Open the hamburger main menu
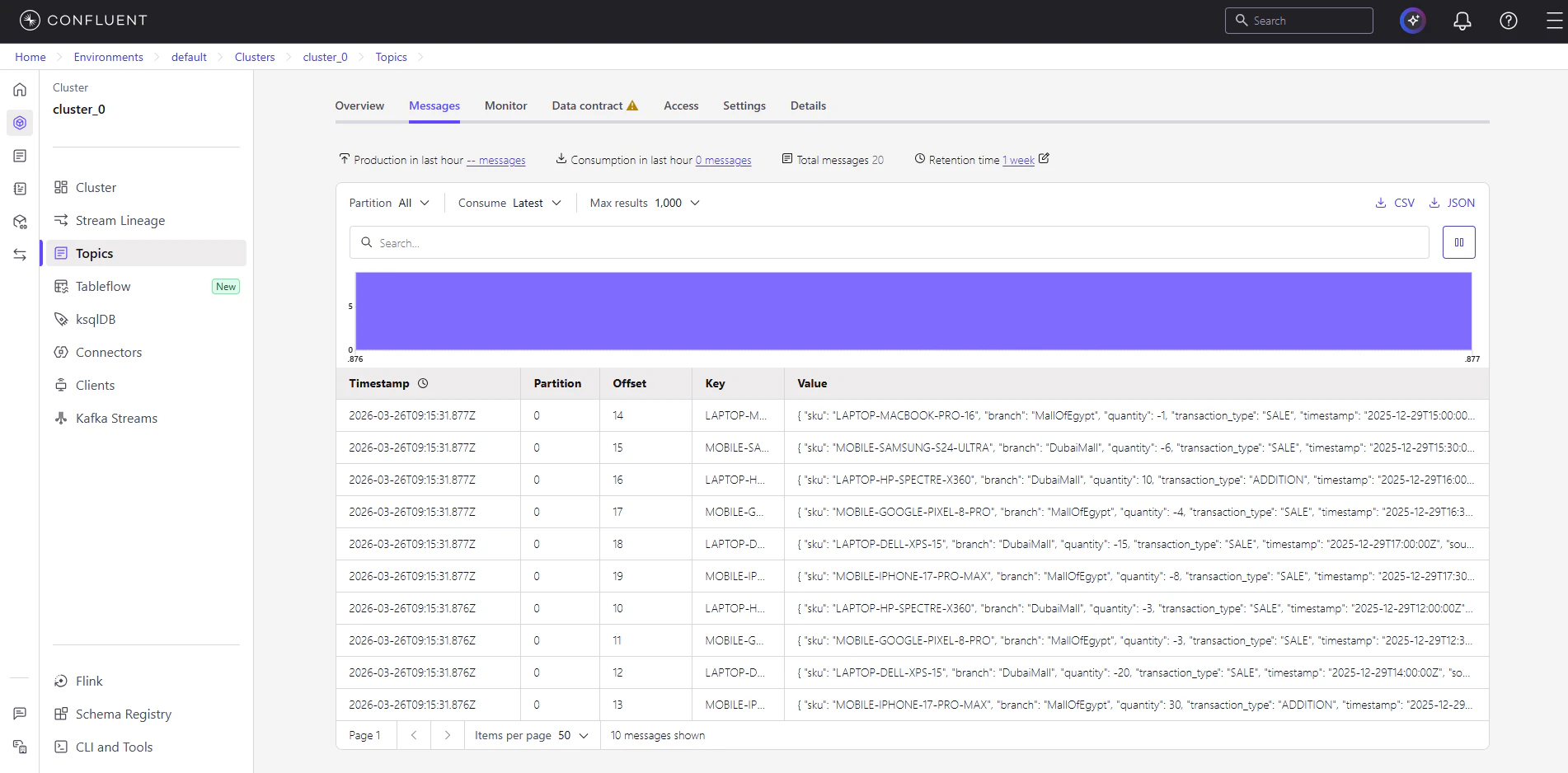Screen dimensions: 1568x773 [x=1554, y=21]
